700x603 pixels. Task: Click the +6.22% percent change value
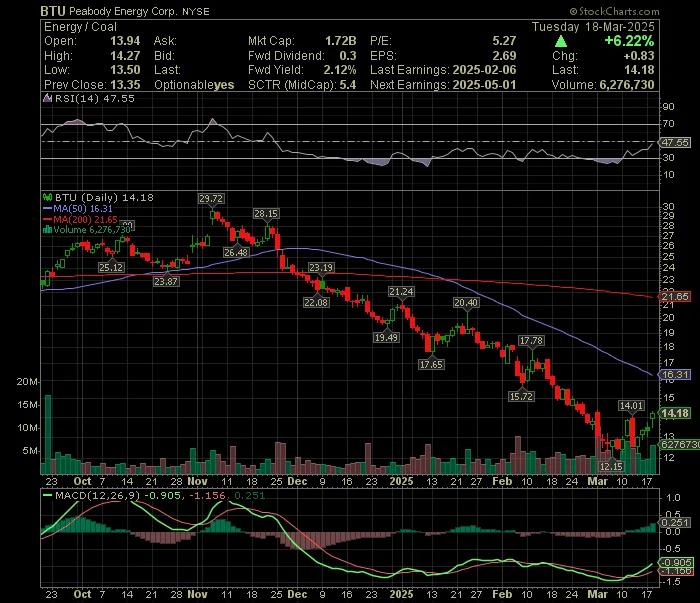[629, 41]
